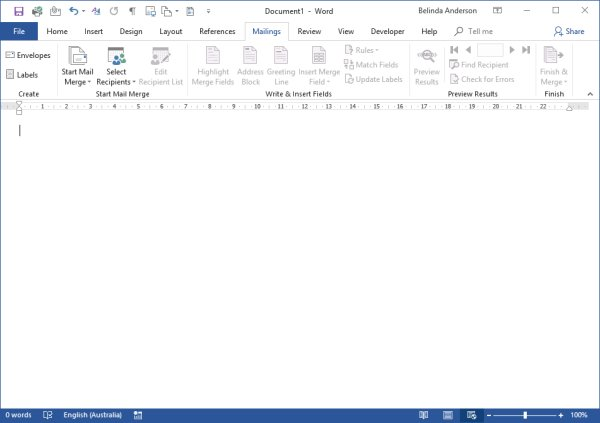Go to Last Record arrow icon
The width and height of the screenshot is (600, 423).
point(526,50)
